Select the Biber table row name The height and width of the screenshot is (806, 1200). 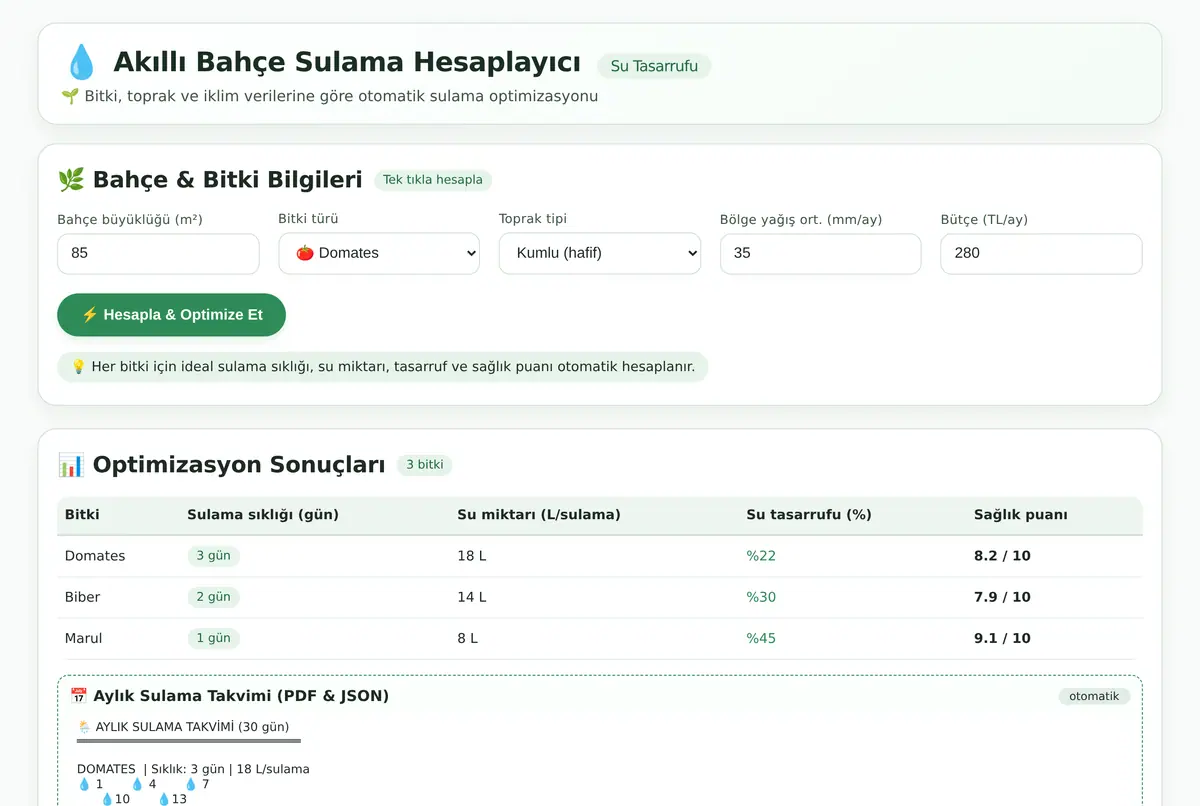coord(83,597)
